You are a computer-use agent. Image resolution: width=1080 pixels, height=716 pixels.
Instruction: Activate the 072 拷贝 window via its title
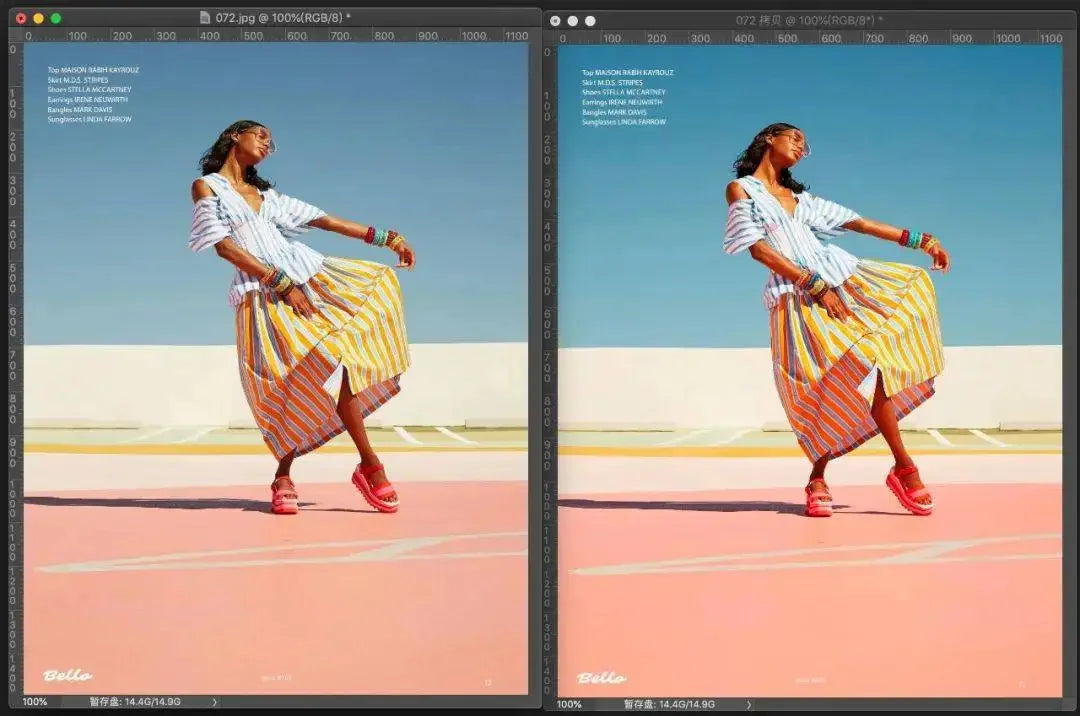(805, 20)
